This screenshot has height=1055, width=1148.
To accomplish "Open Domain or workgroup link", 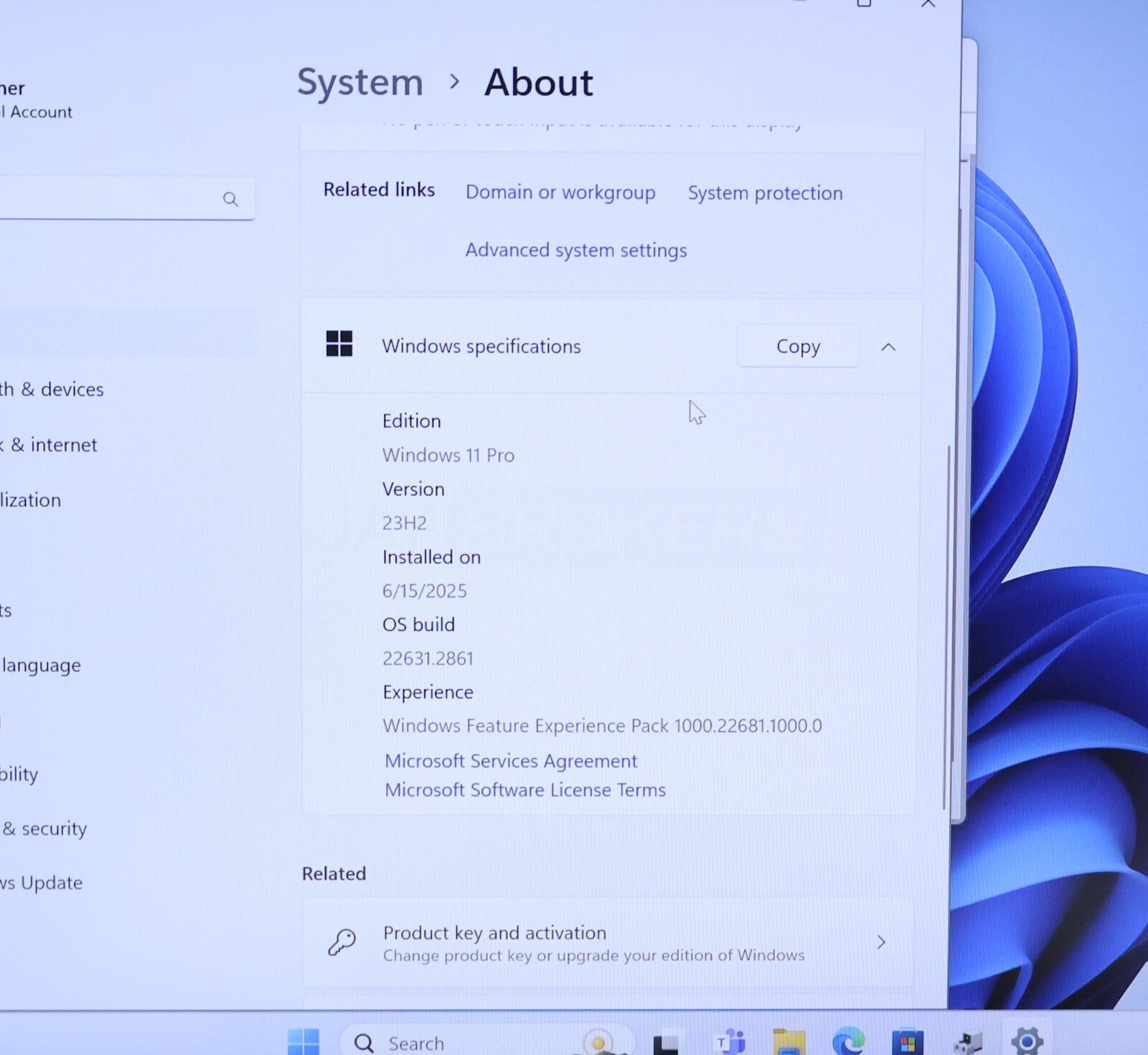I will coord(560,192).
